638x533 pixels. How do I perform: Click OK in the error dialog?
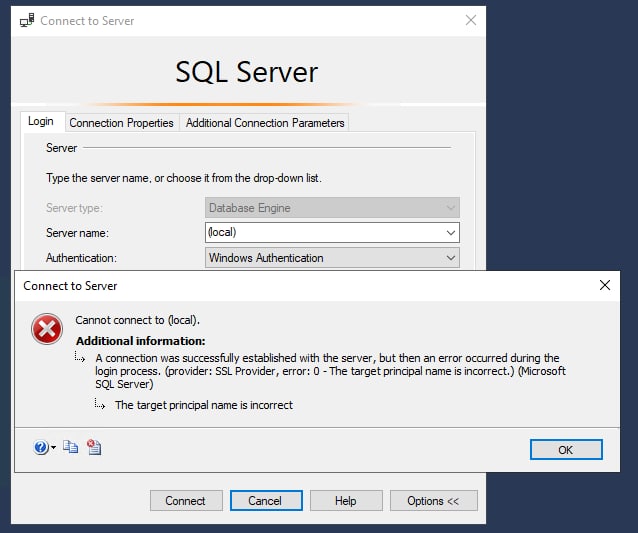click(566, 450)
